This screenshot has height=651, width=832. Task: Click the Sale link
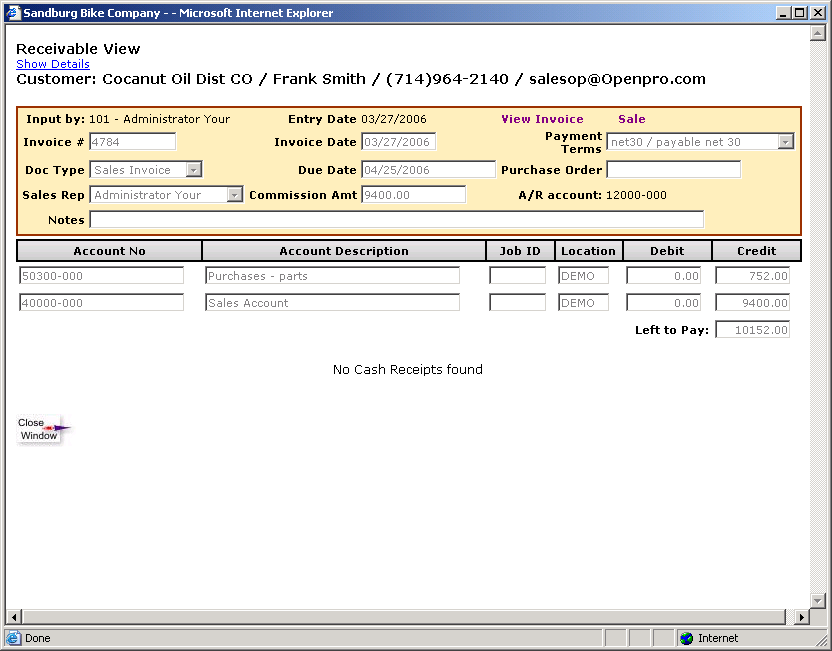tap(631, 119)
